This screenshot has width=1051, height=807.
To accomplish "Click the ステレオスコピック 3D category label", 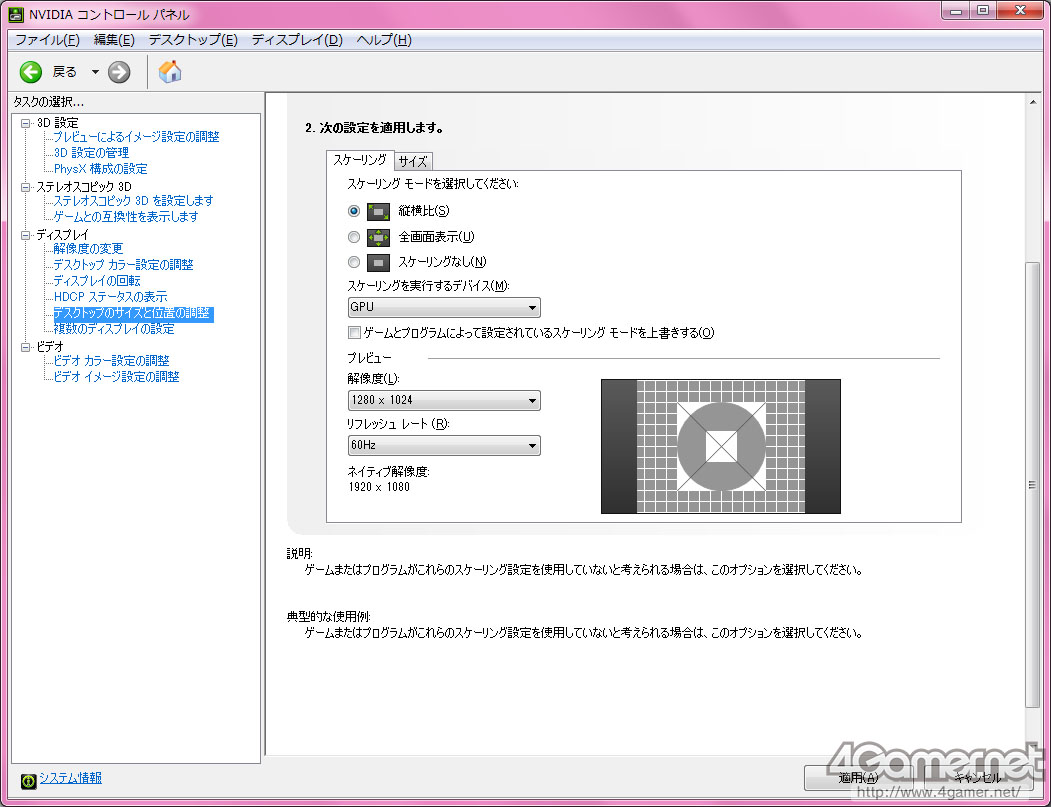I will point(84,187).
